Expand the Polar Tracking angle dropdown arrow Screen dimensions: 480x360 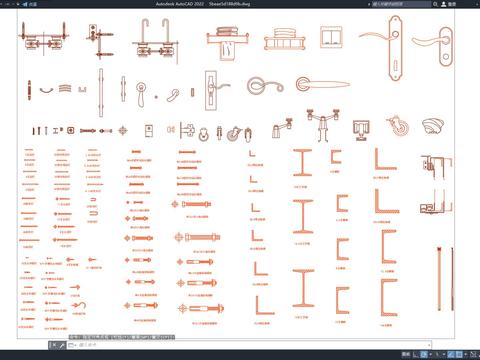click(431, 354)
